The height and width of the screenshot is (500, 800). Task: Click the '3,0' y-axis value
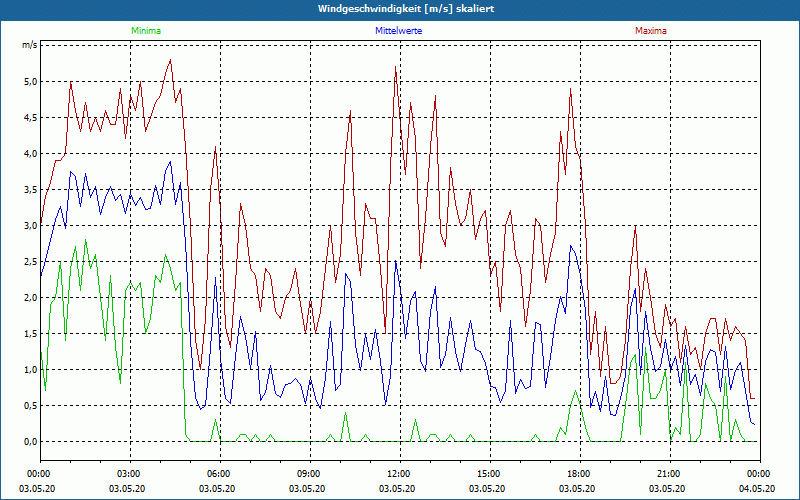coord(31,226)
